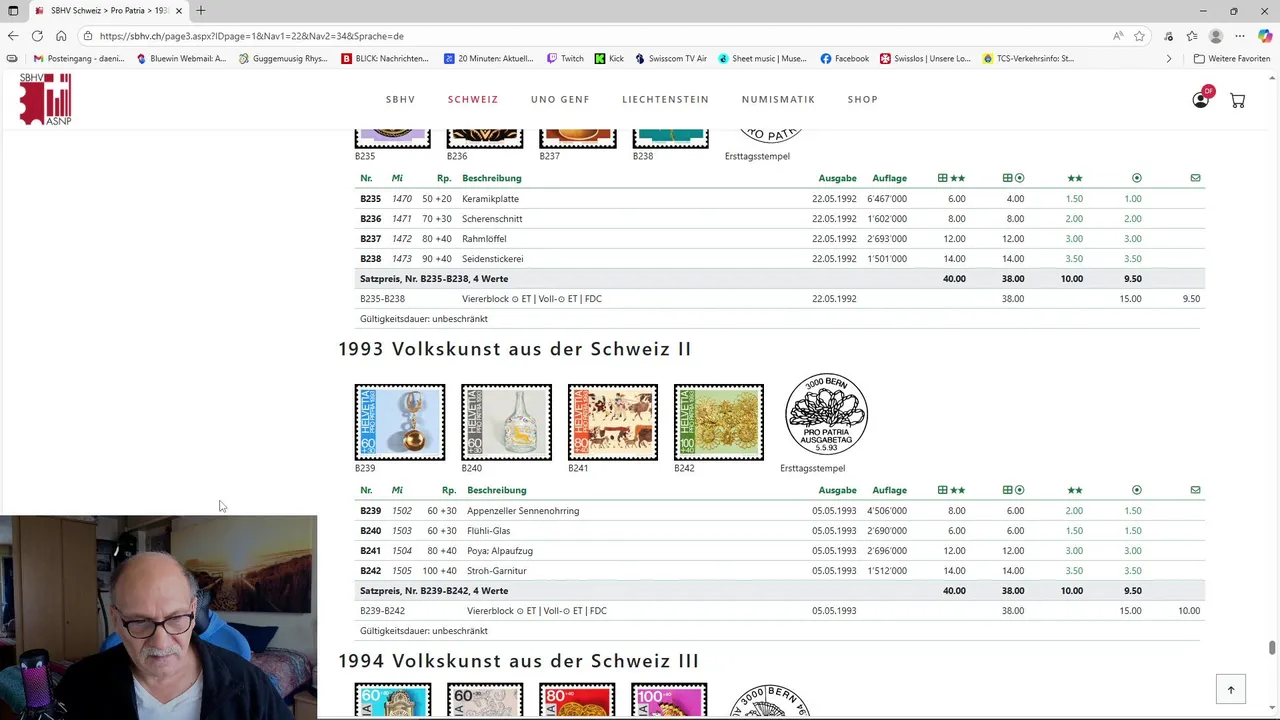Open the NUMISMATIK menu item
Viewport: 1280px width, 720px height.
coord(778,99)
